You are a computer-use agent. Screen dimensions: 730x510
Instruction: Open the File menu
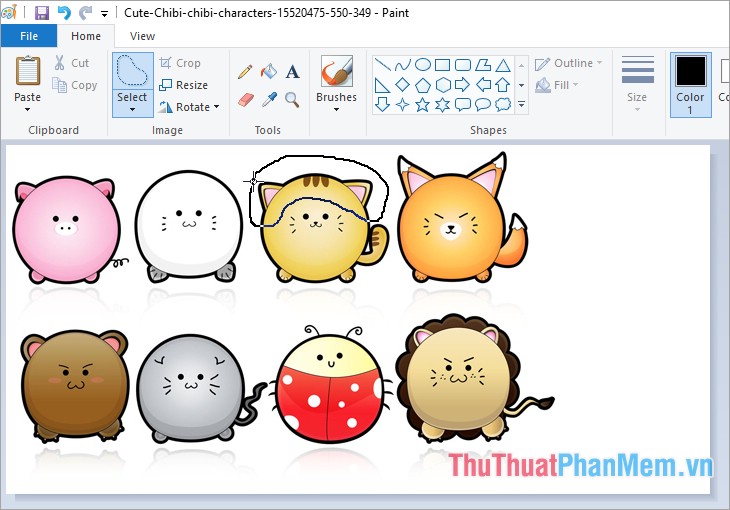(x=29, y=37)
